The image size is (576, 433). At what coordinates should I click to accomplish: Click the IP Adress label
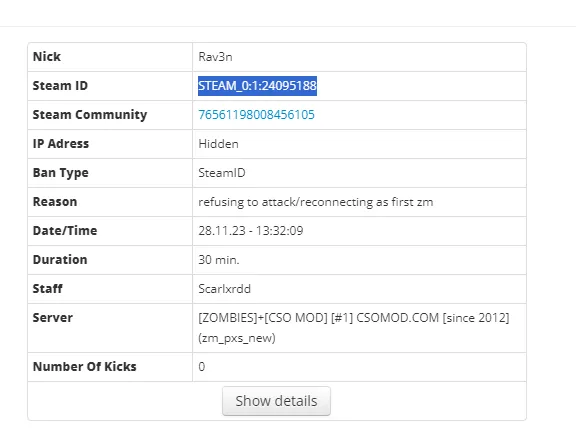pos(61,144)
